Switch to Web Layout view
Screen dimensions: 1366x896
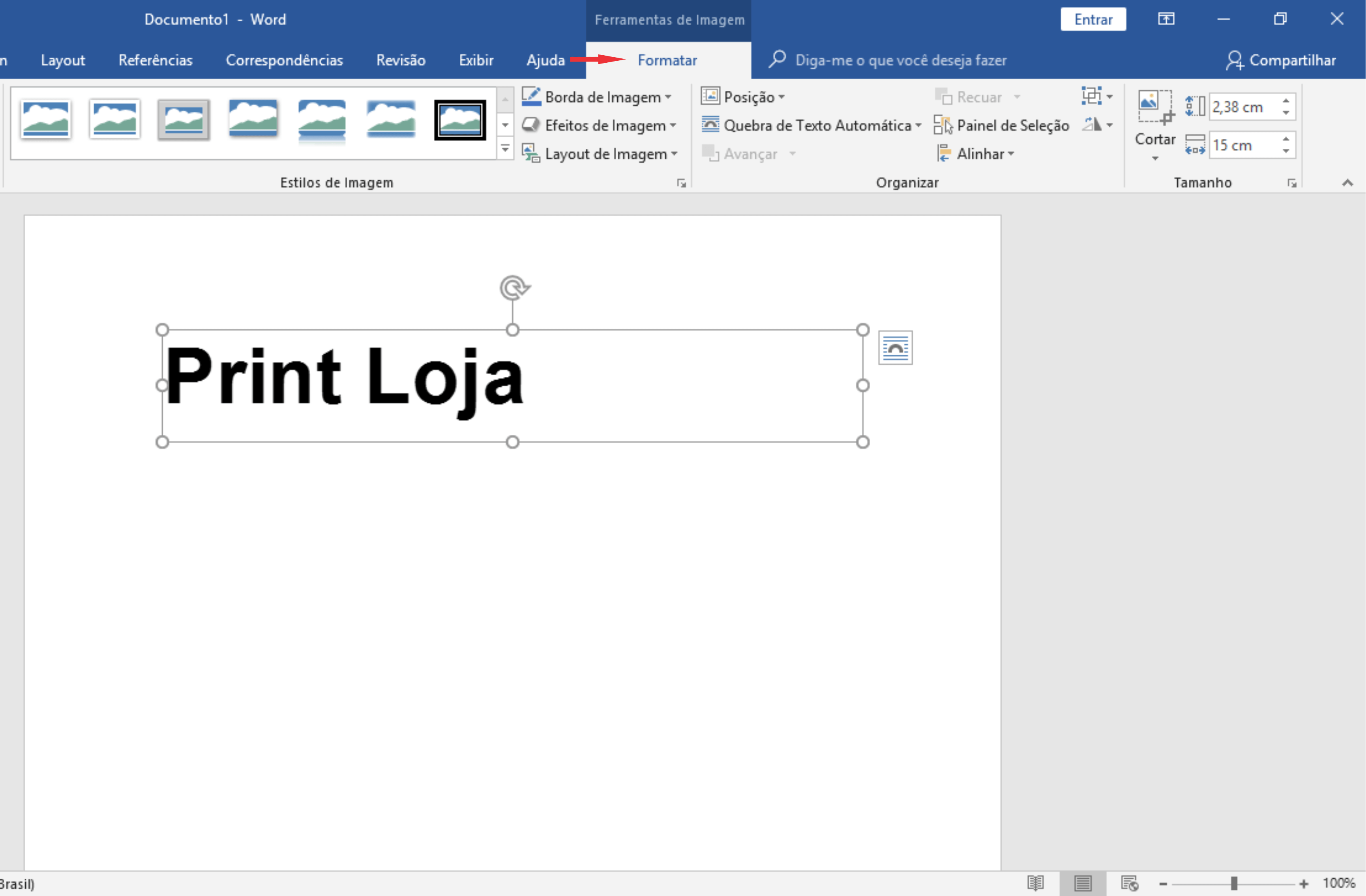coord(1129,883)
